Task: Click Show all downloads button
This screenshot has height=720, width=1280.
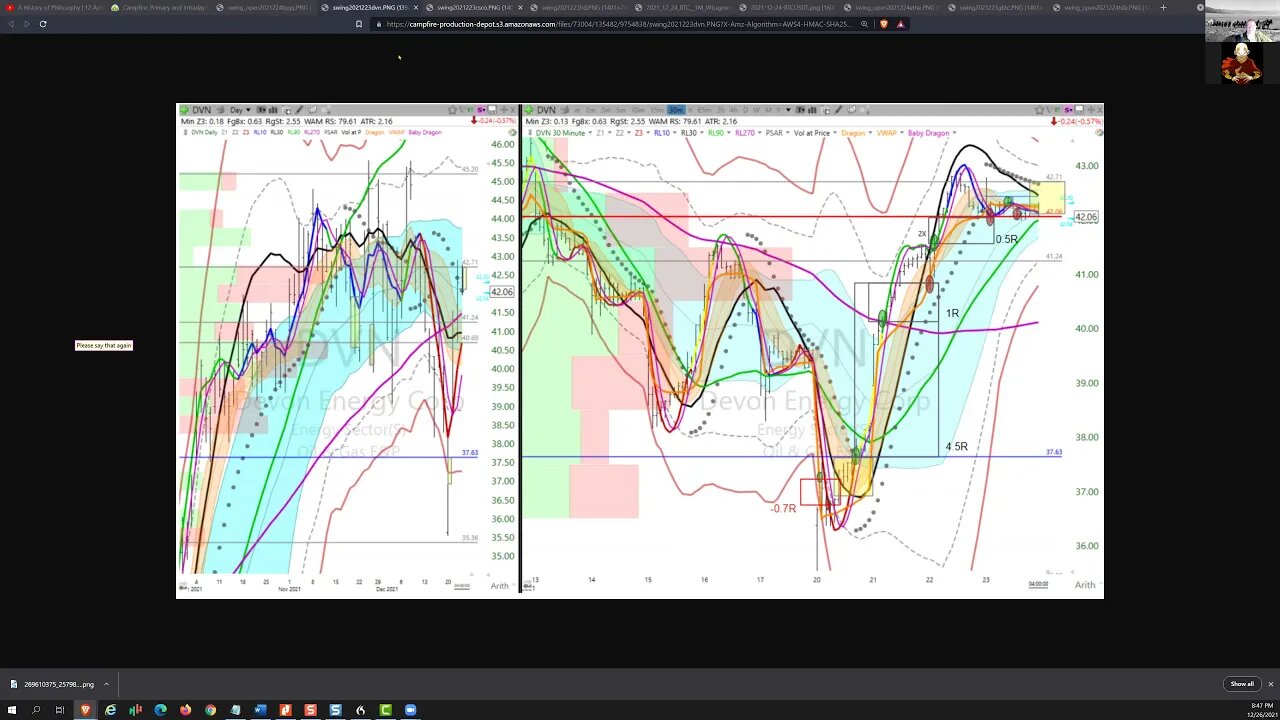Action: pyautogui.click(x=1242, y=684)
